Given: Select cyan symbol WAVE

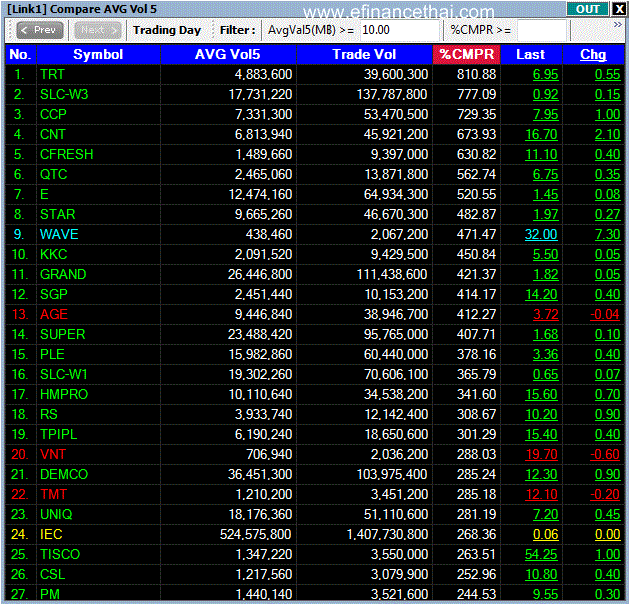Looking at the screenshot, I should [59, 235].
